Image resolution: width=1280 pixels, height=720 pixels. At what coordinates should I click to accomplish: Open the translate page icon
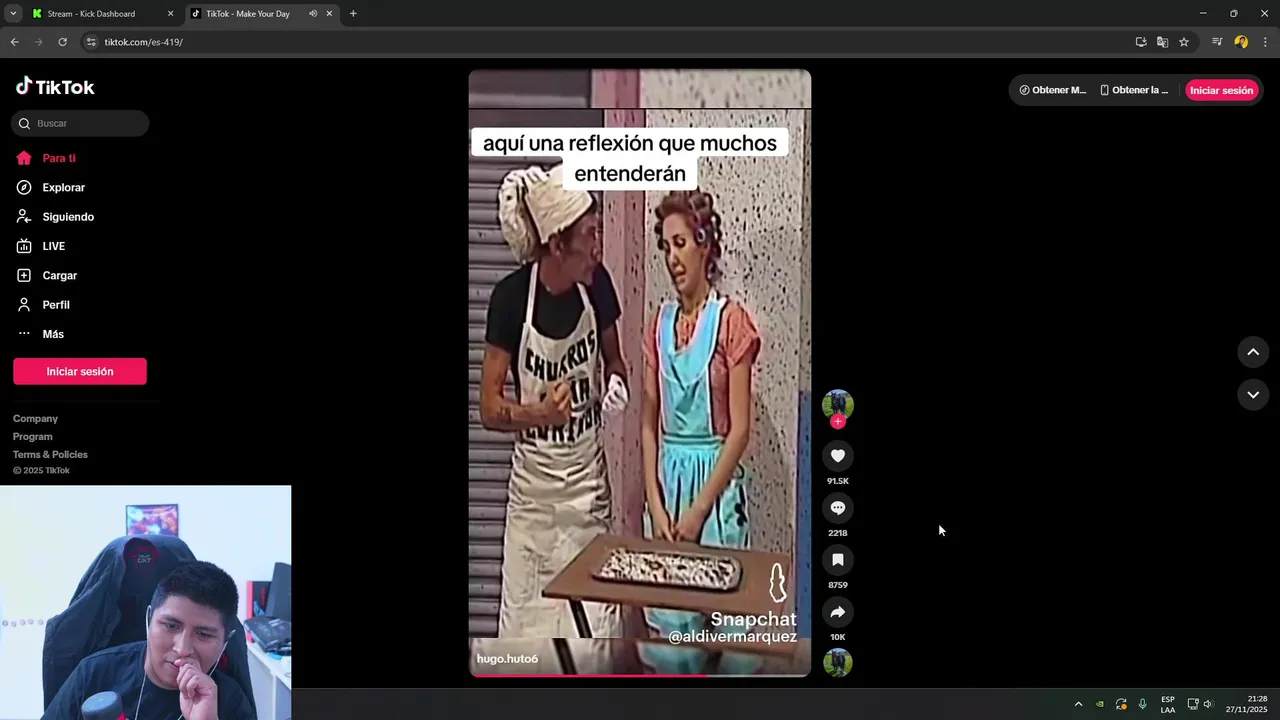click(1162, 42)
